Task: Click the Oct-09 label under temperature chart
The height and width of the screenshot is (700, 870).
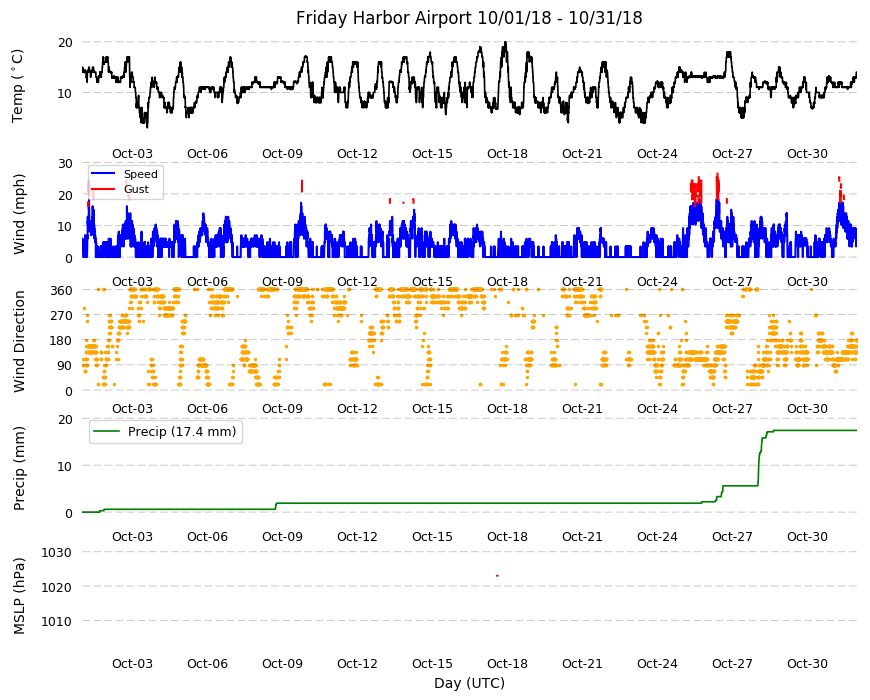Action: [x=282, y=154]
